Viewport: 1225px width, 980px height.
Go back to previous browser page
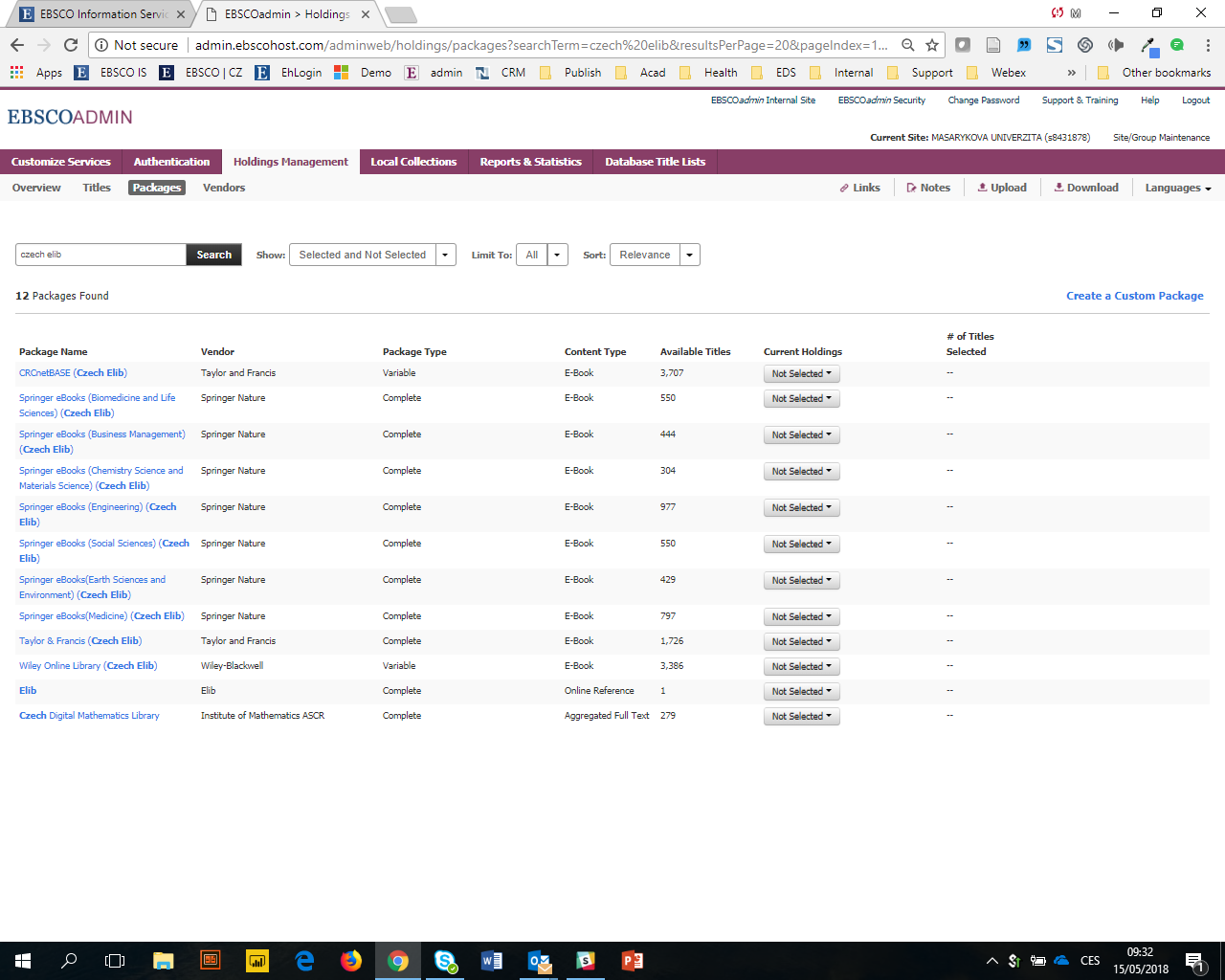[x=17, y=45]
